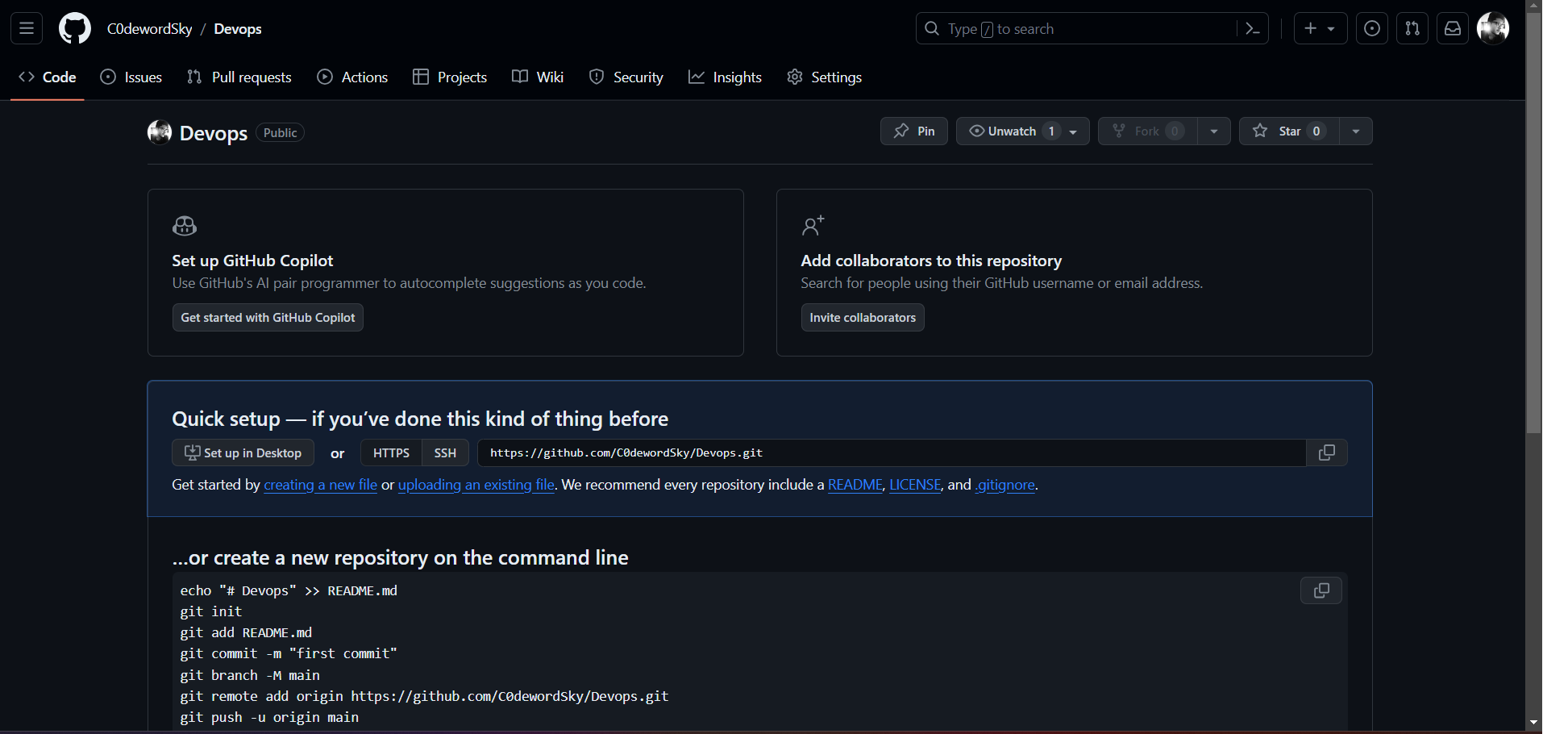Copy the command line setup commands
Image resolution: width=1568 pixels, height=734 pixels.
coord(1321,590)
